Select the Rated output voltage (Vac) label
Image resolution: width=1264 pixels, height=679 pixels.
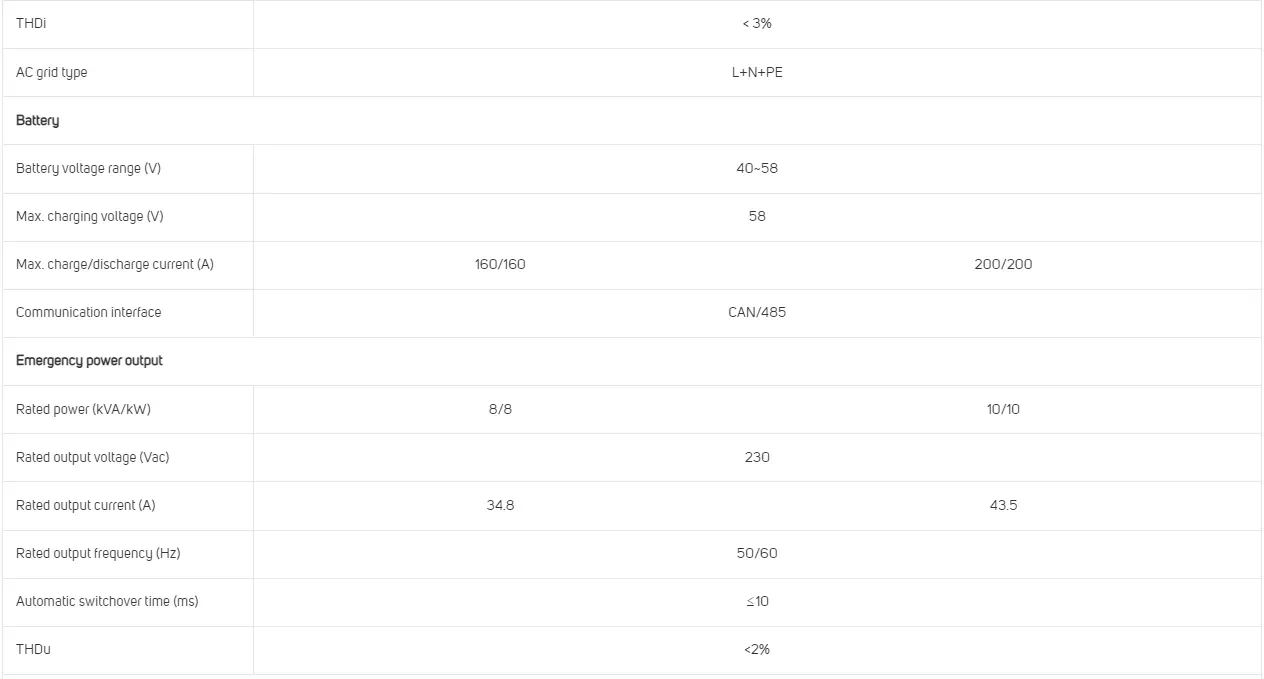point(92,457)
